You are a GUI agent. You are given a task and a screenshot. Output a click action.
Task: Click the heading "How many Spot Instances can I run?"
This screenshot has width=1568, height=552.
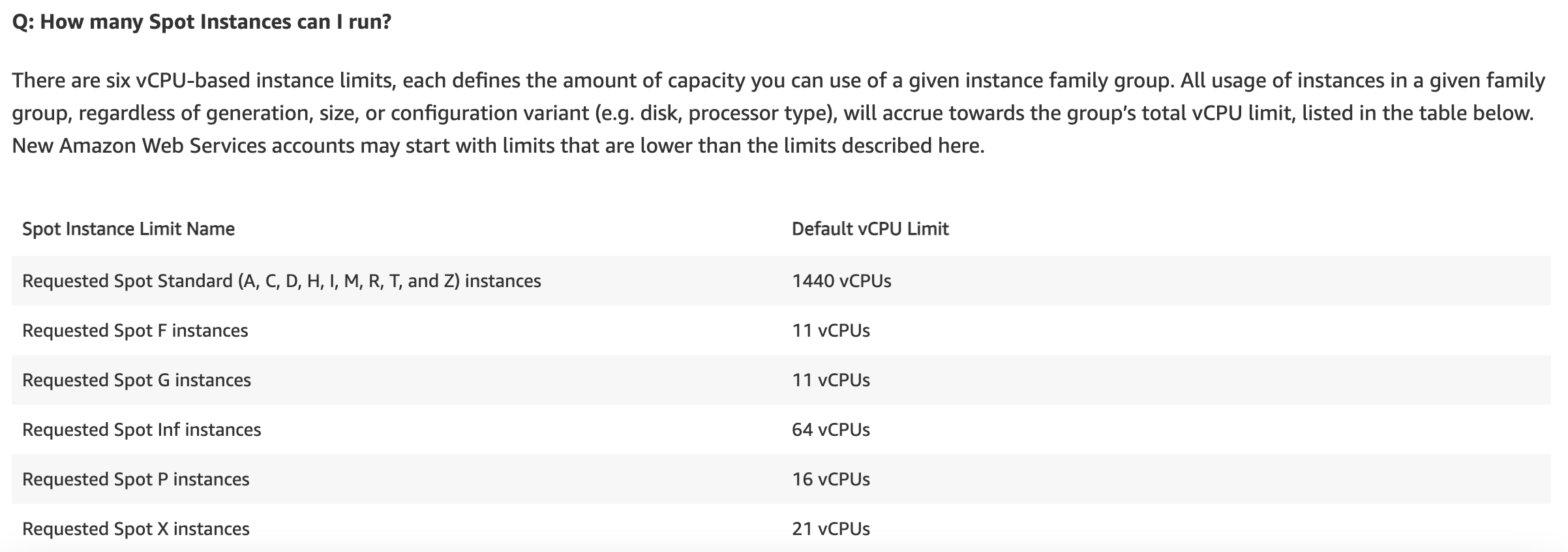point(202,22)
